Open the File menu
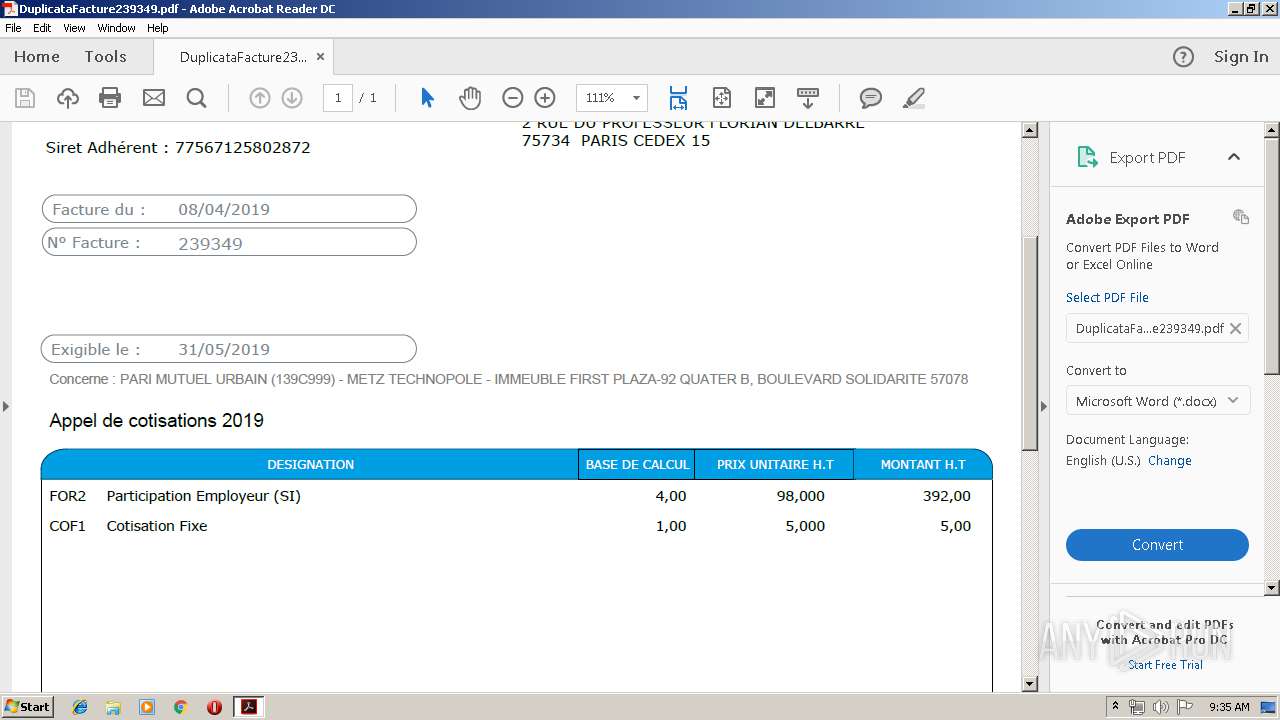1280x720 pixels. coord(13,28)
